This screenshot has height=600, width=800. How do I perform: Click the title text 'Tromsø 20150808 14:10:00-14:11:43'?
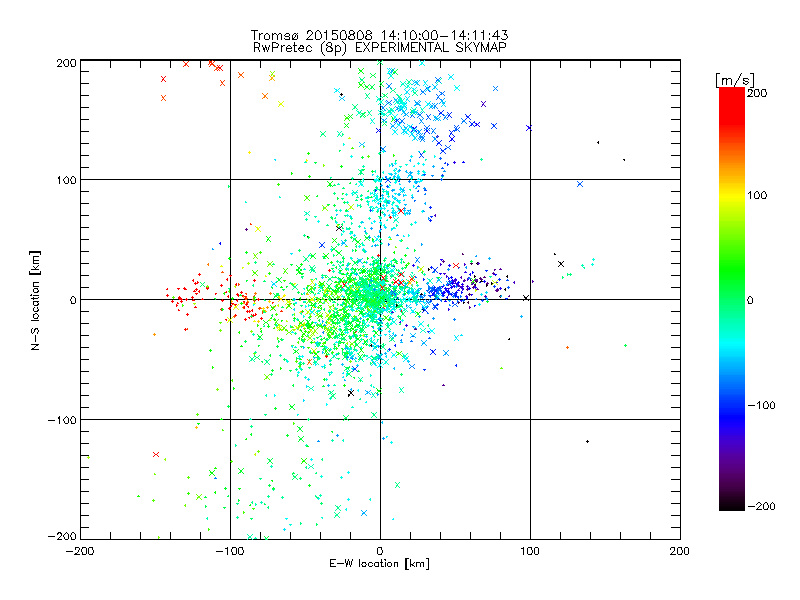click(379, 35)
